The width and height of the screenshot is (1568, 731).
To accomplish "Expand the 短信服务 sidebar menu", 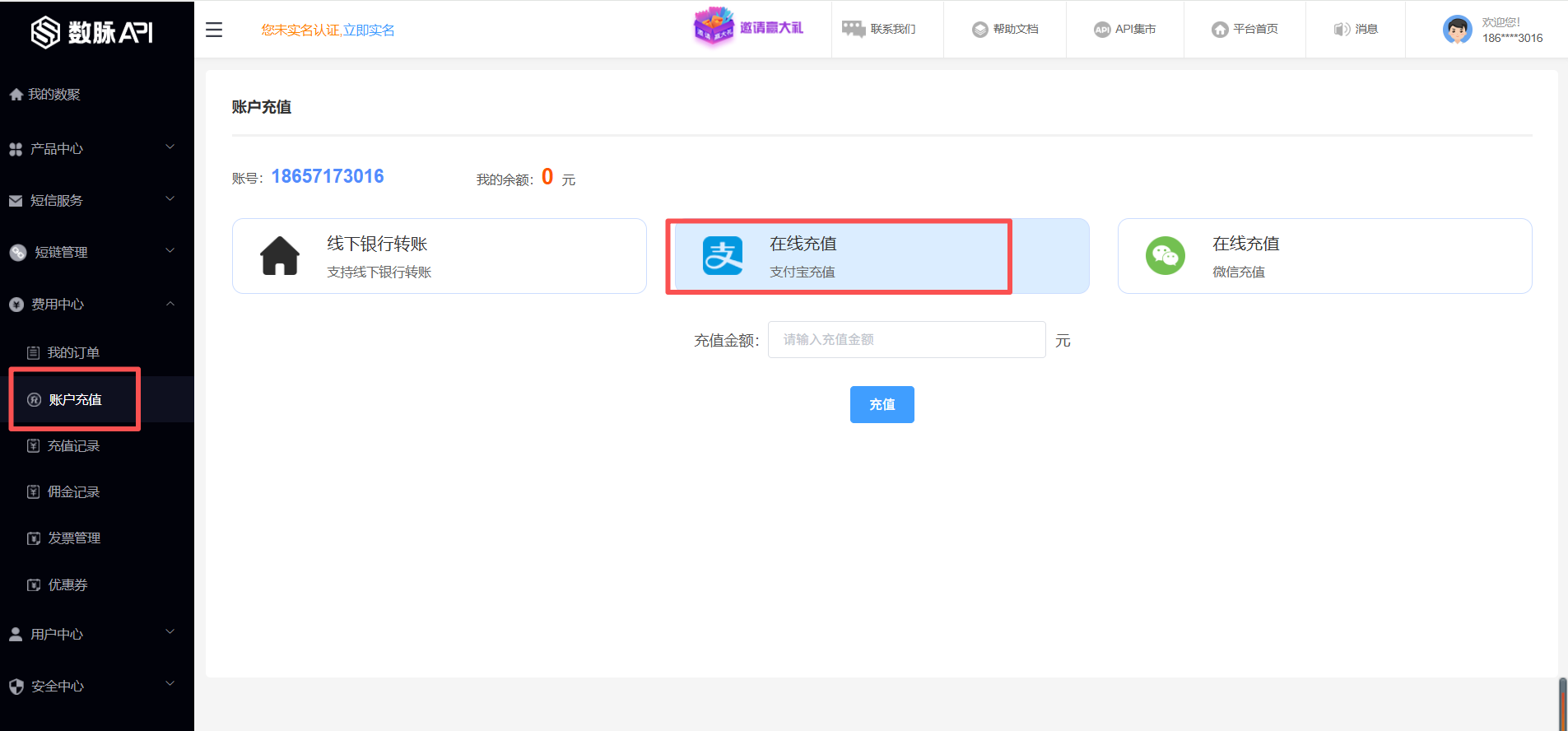I will point(92,200).
